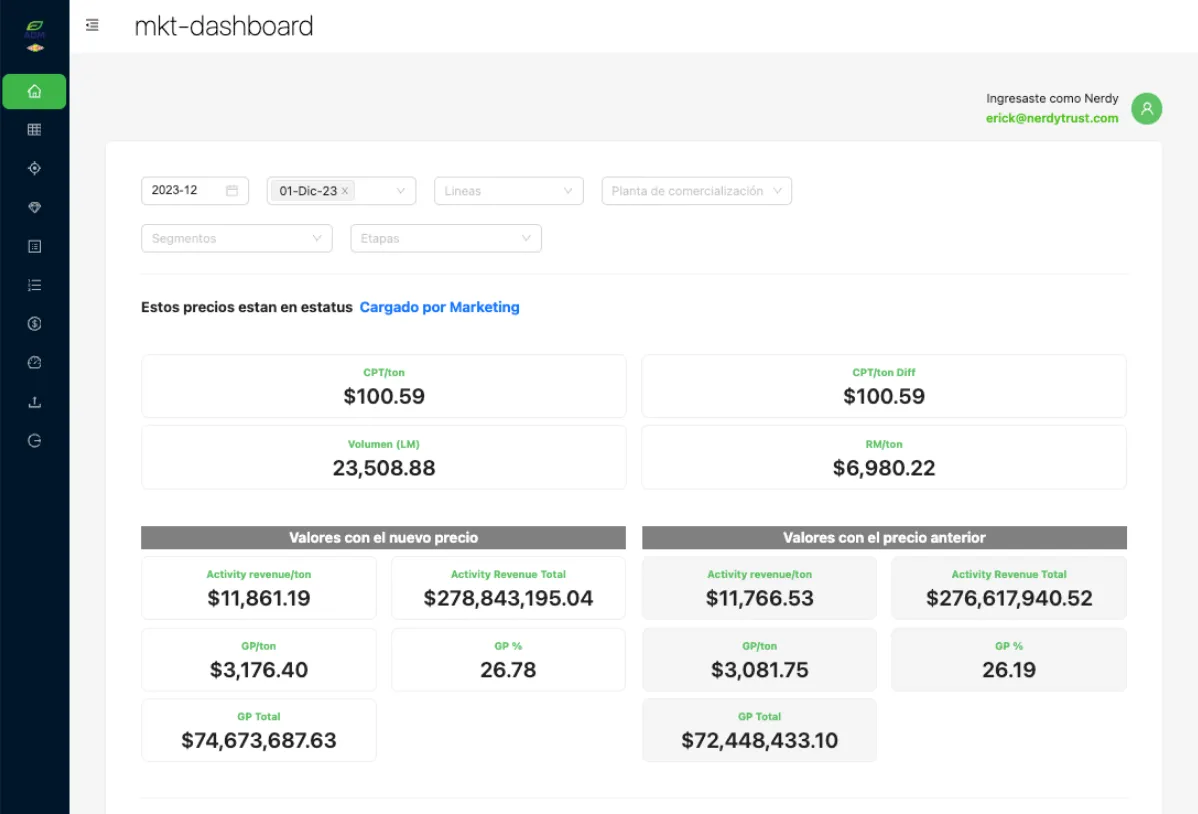The image size is (1198, 814).
Task: Click the refresh circle sidebar icon
Action: [34, 441]
